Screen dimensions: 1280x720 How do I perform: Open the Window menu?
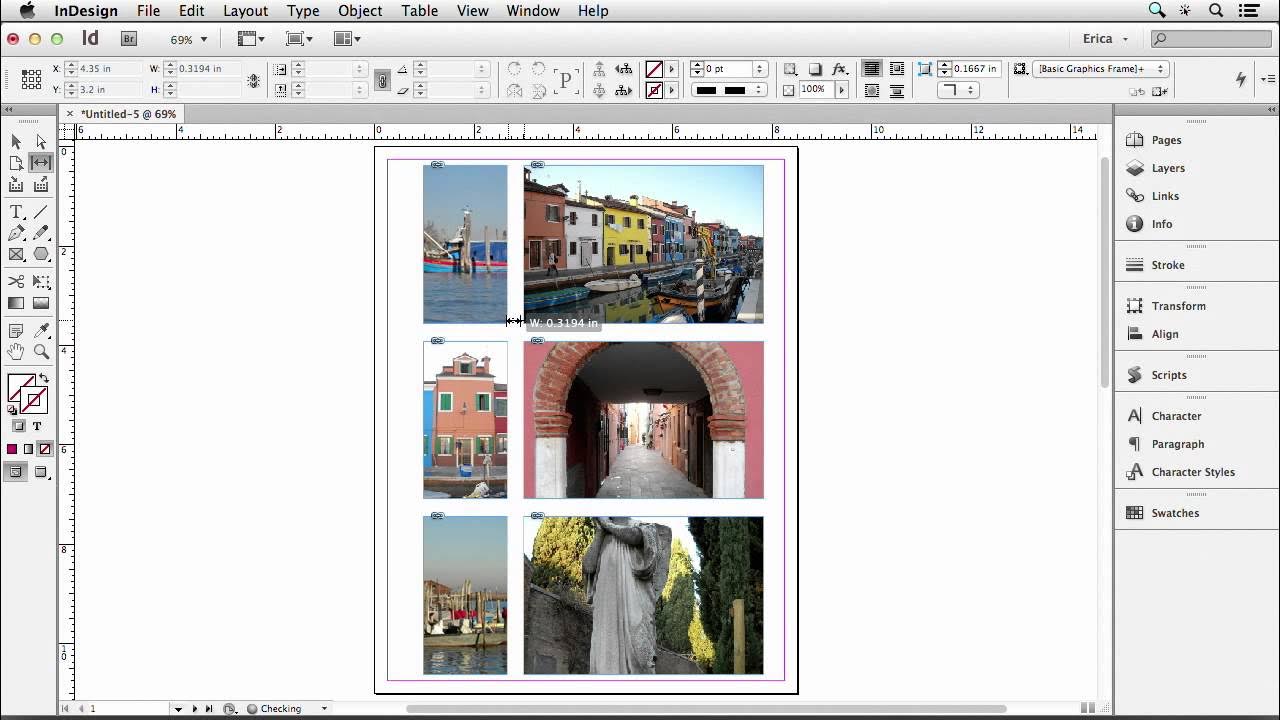pos(532,11)
